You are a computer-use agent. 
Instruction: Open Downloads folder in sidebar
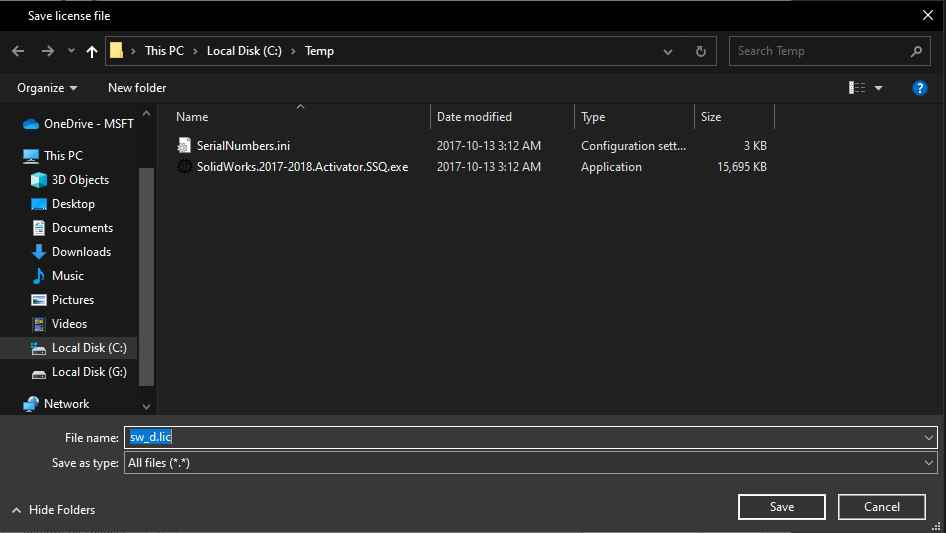pos(81,252)
